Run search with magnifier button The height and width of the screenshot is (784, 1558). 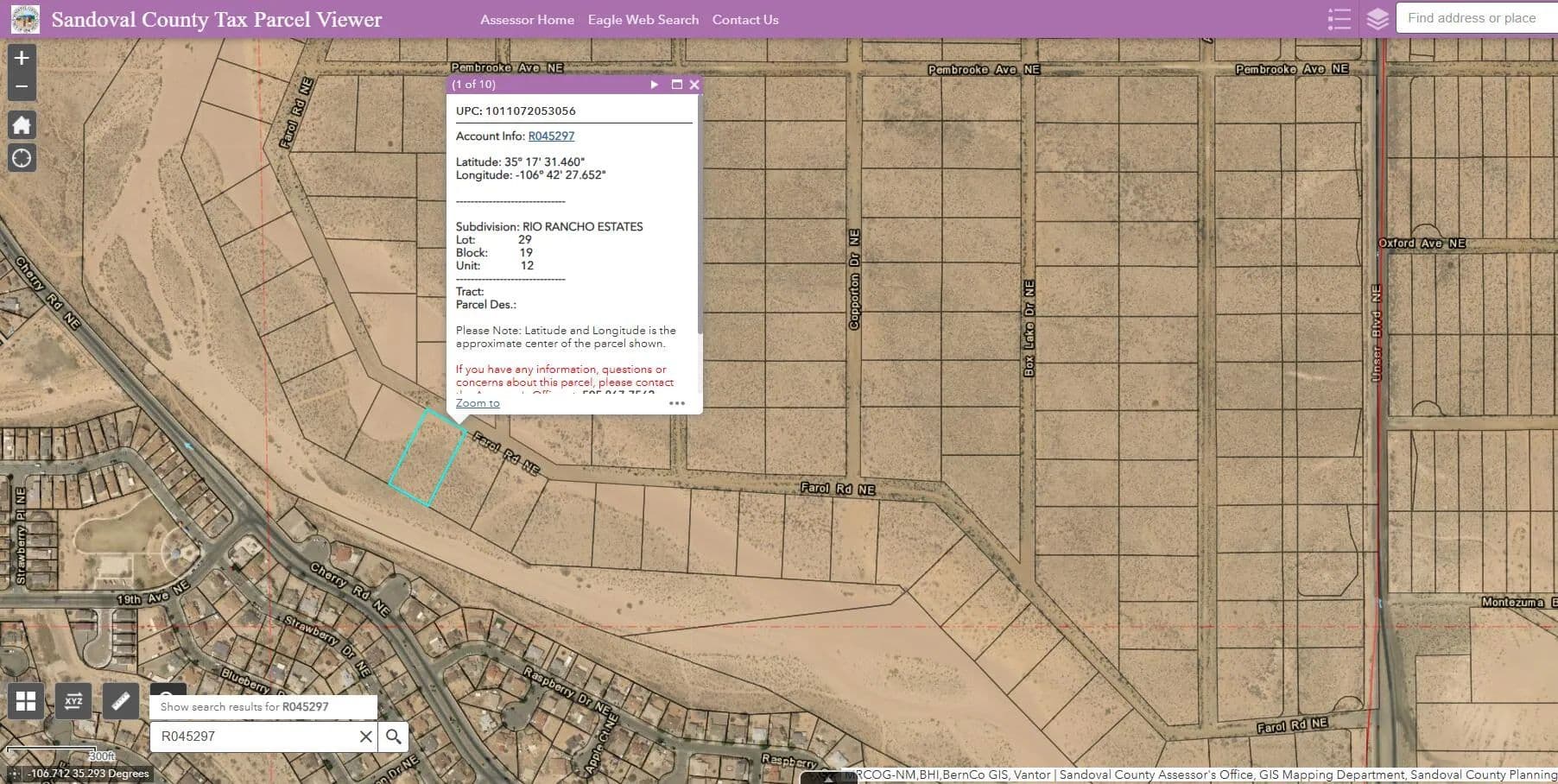click(x=393, y=737)
